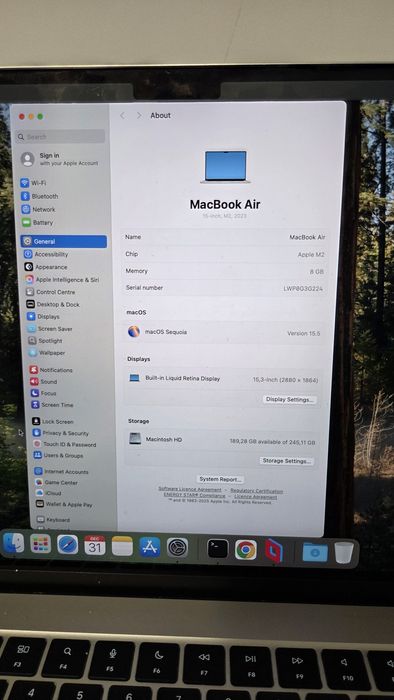Open Network settings in sidebar
The image size is (394, 700).
[x=39, y=209]
